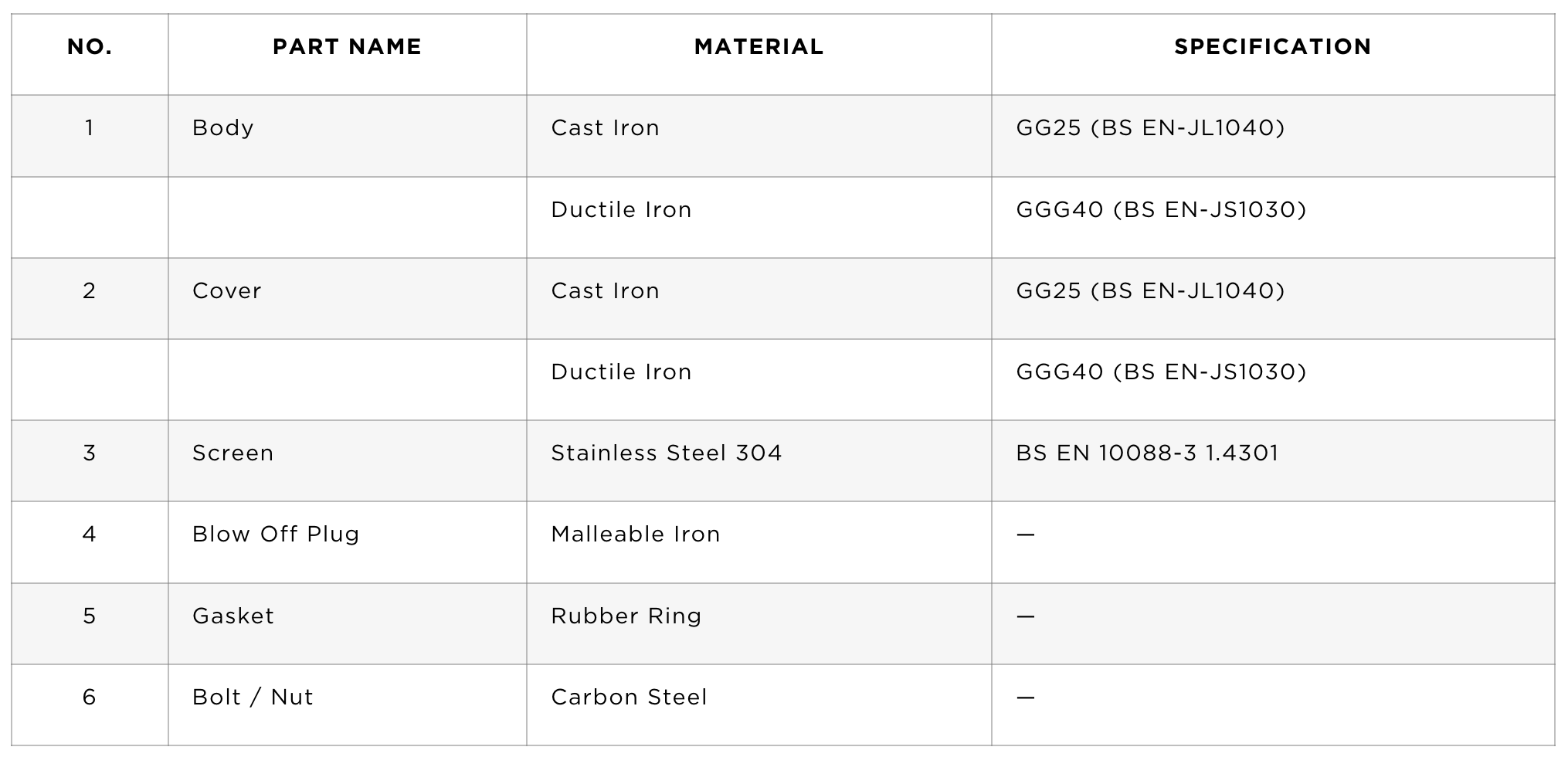Select the Malleable Iron material cell
The image size is (1568, 757).
pyautogui.click(x=759, y=542)
